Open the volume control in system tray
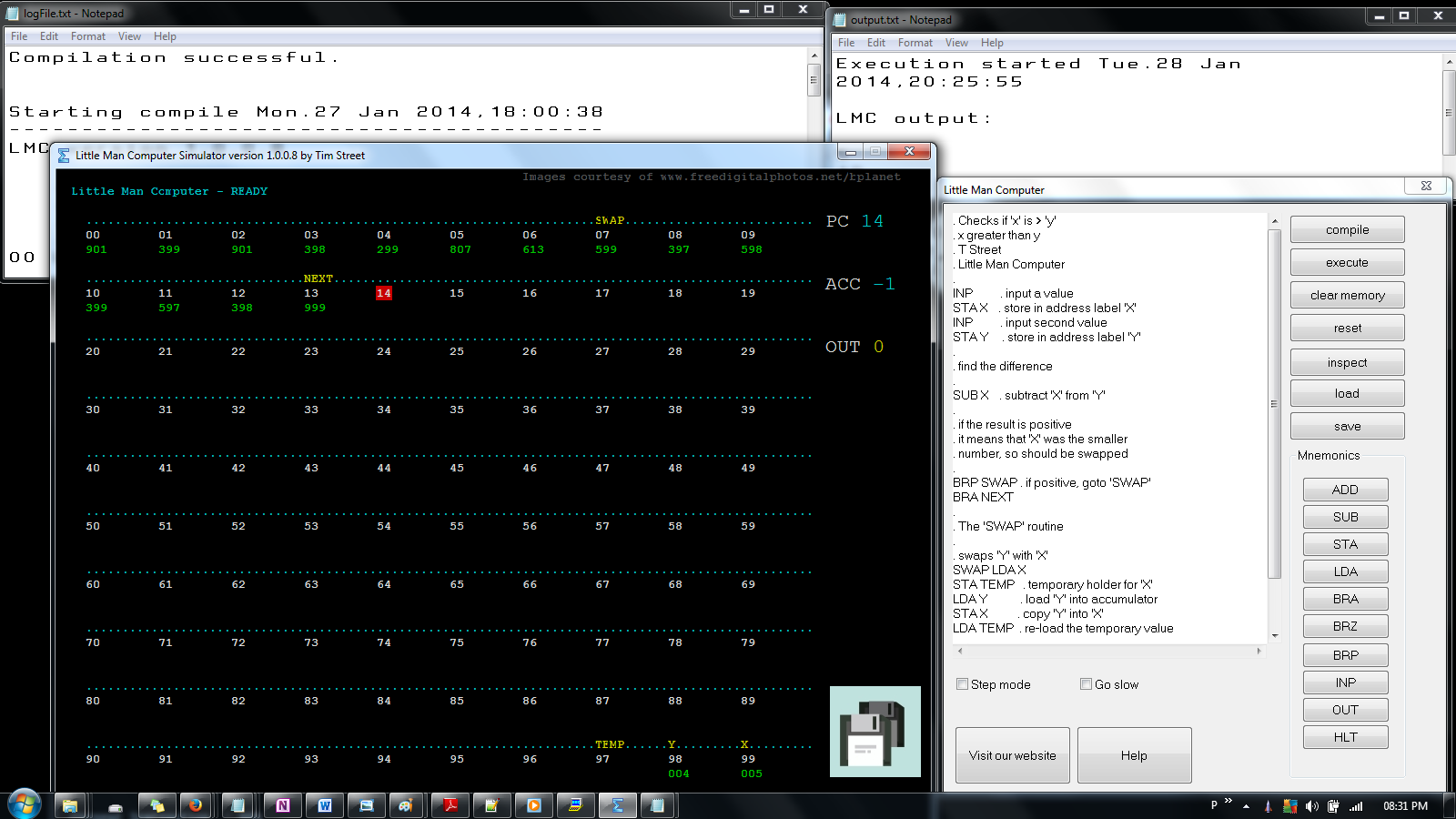Screen dimensions: 1456x819 [x=1311, y=806]
